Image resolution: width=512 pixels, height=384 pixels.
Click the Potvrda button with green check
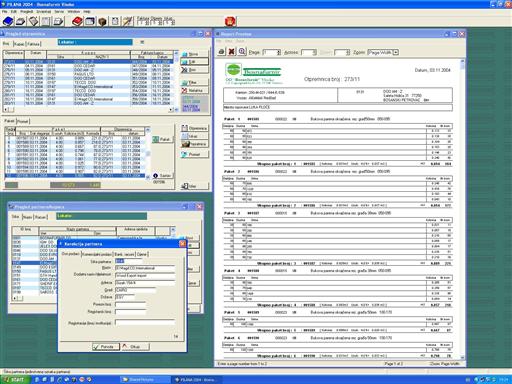[x=106, y=347]
